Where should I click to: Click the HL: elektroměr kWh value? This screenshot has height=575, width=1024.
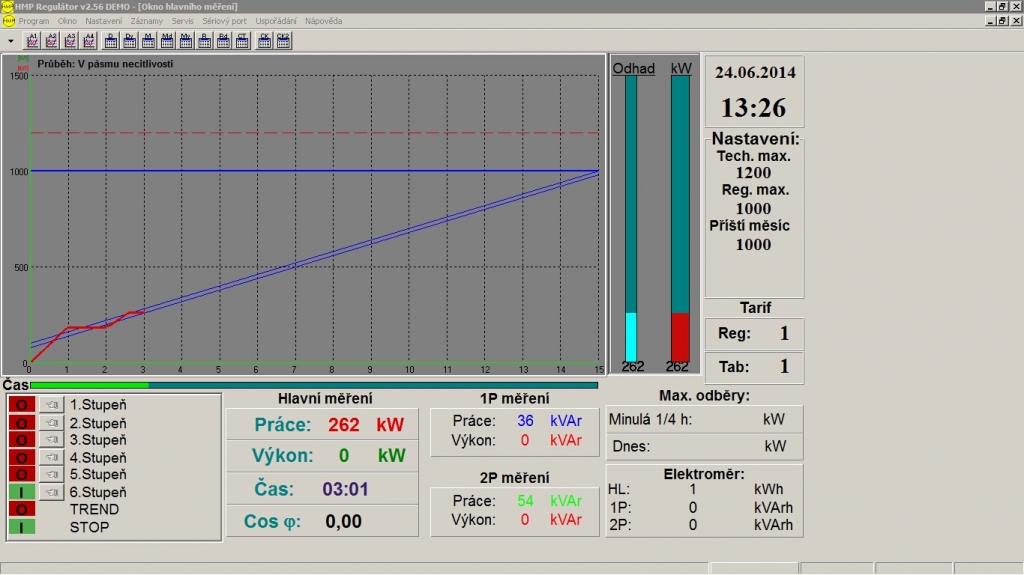(692, 489)
